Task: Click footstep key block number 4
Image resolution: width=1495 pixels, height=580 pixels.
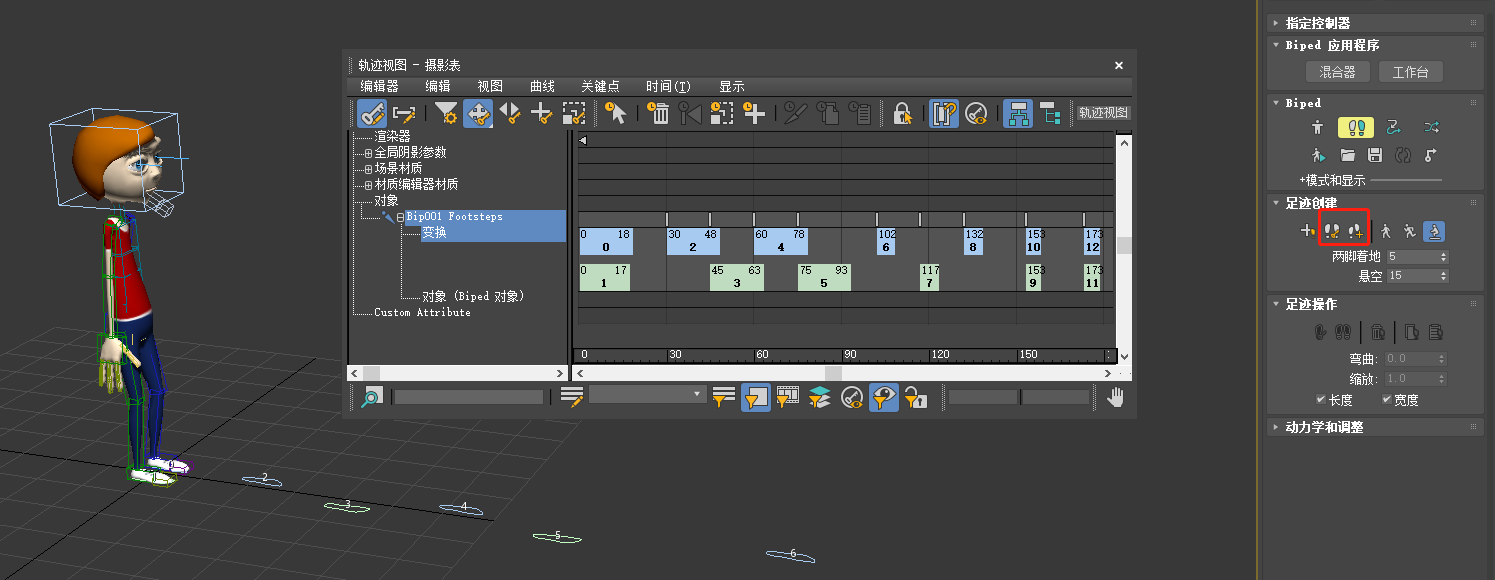Action: coord(780,241)
